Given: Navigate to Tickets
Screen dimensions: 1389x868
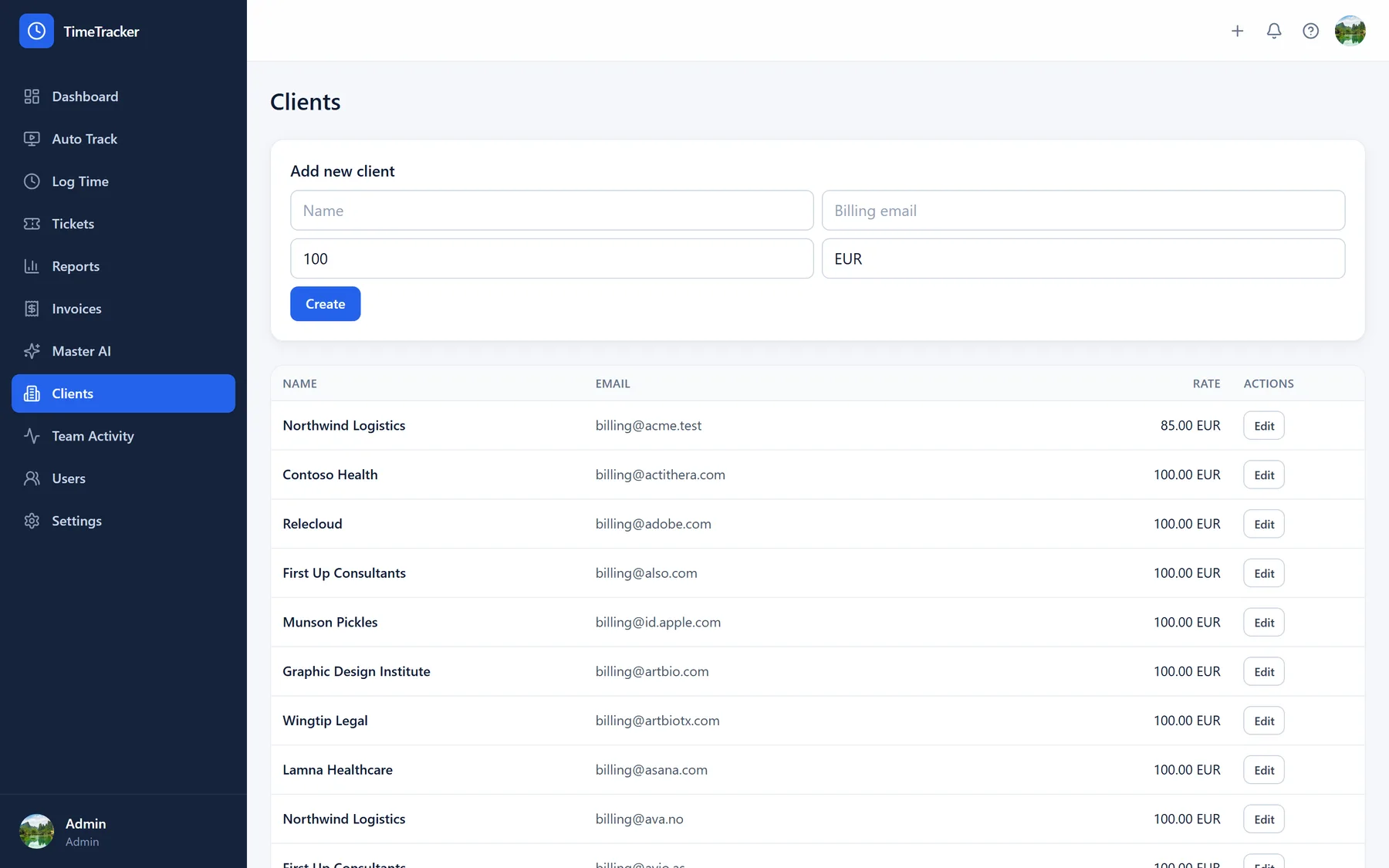Looking at the screenshot, I should 123,224.
